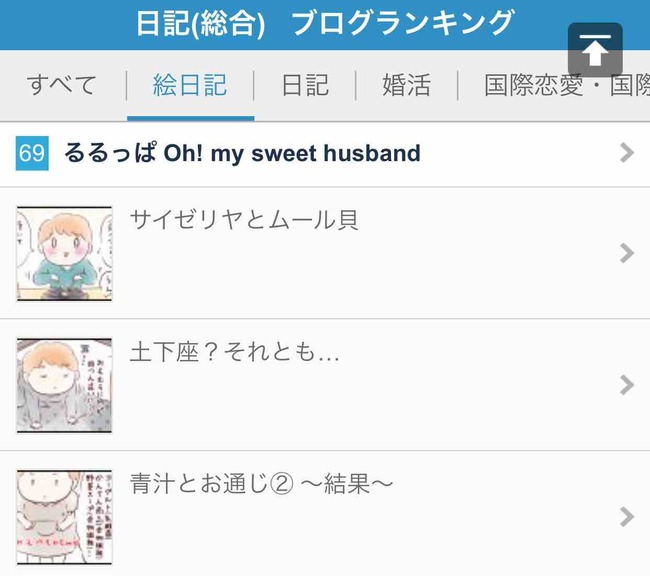Switch to the 婚活 tab

pyautogui.click(x=407, y=85)
